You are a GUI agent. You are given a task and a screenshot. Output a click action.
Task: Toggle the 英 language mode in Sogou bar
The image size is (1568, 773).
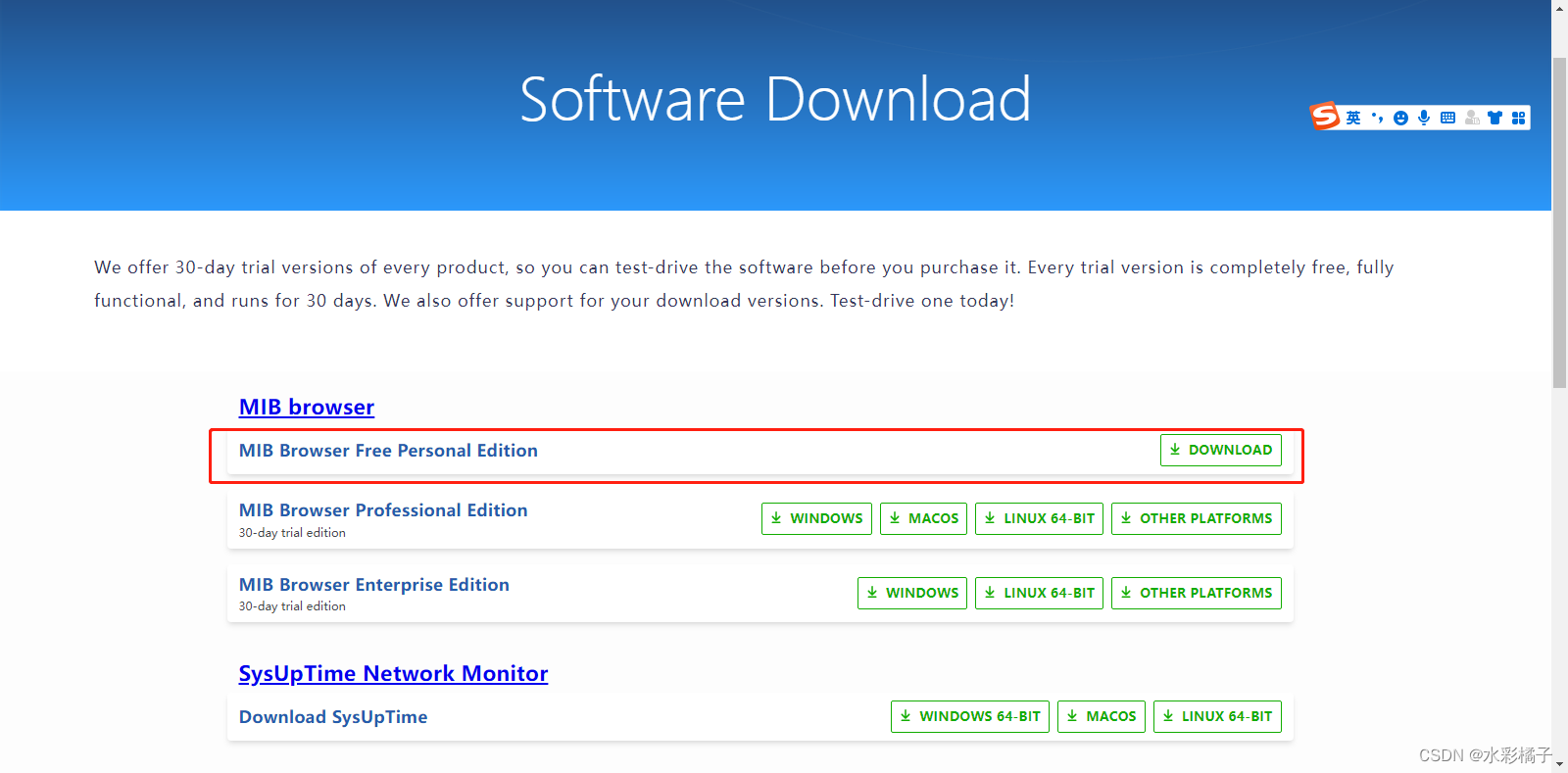[x=1353, y=118]
